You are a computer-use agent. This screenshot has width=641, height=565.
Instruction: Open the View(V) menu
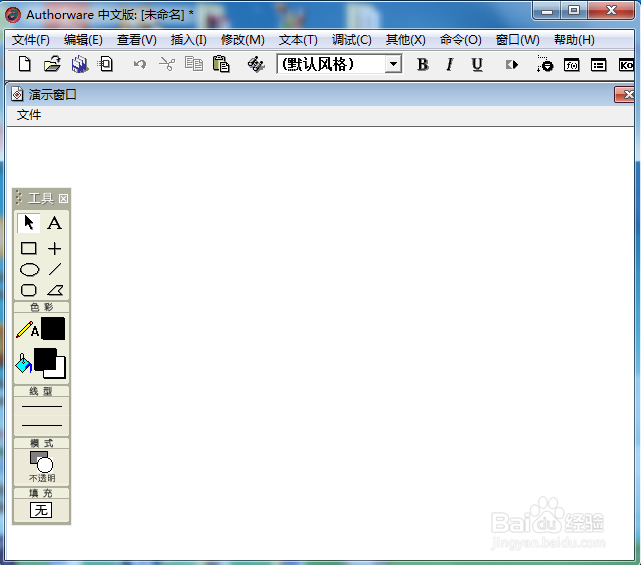137,40
